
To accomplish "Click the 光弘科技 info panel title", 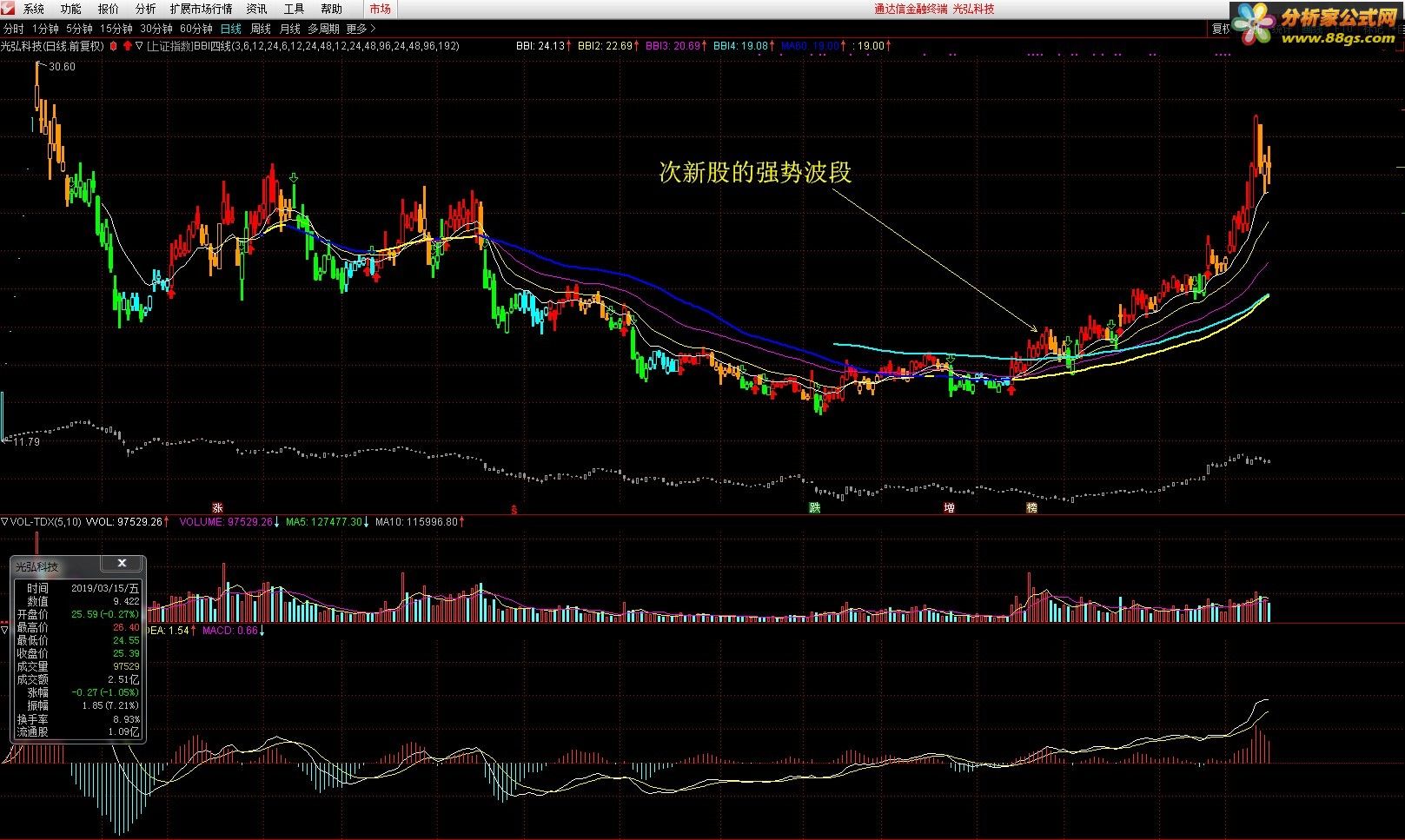I will click(x=37, y=566).
